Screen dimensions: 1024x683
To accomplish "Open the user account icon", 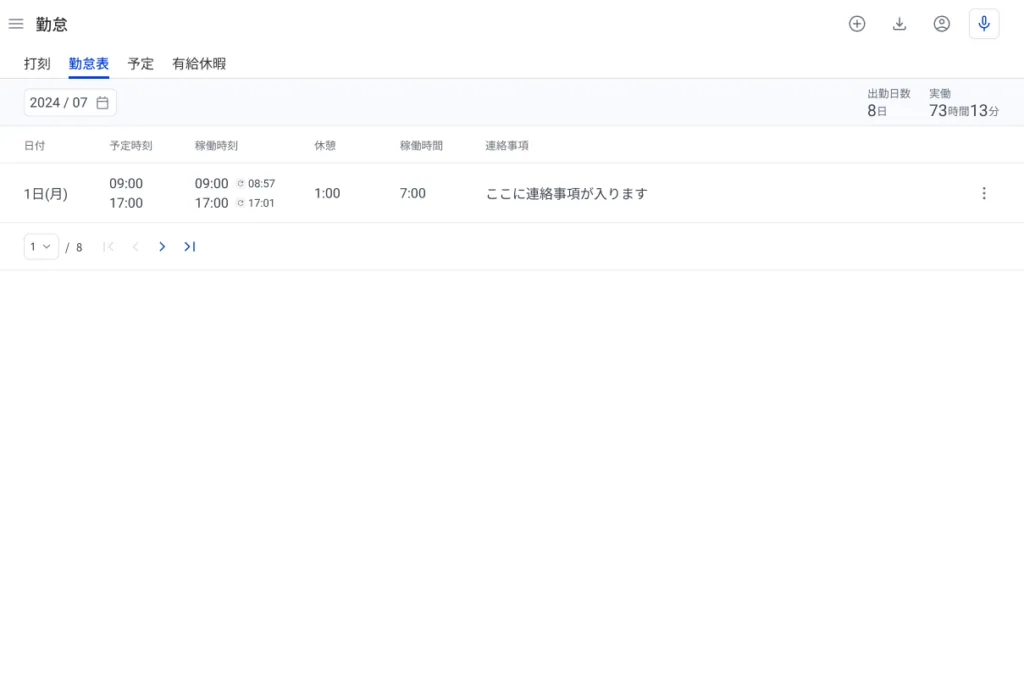I will click(942, 24).
